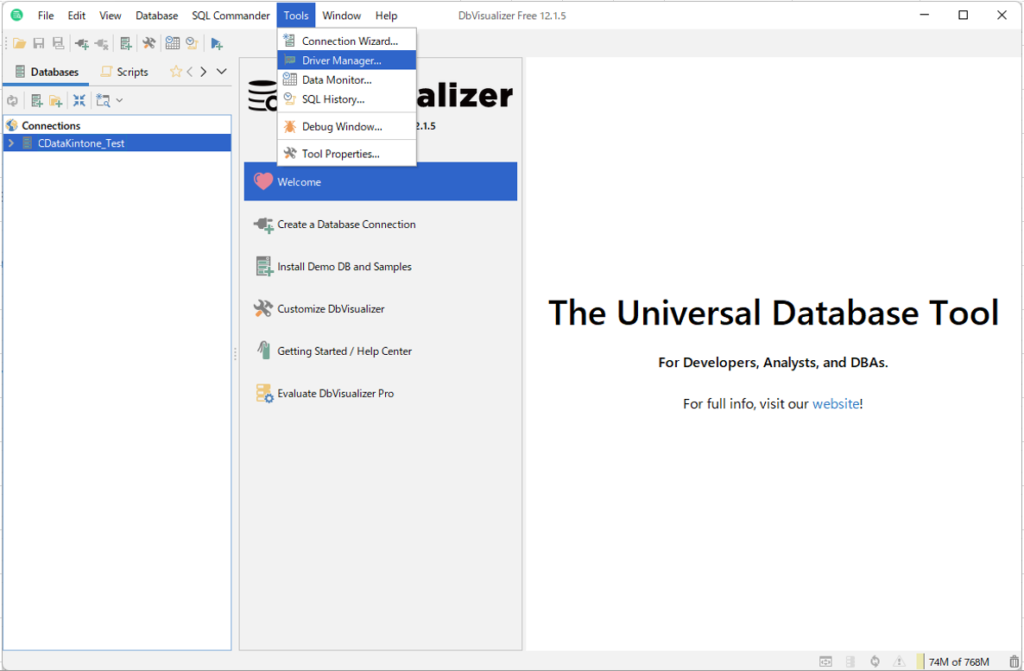
Task: Click the filter search icon in Databases toolbar
Action: point(103,101)
